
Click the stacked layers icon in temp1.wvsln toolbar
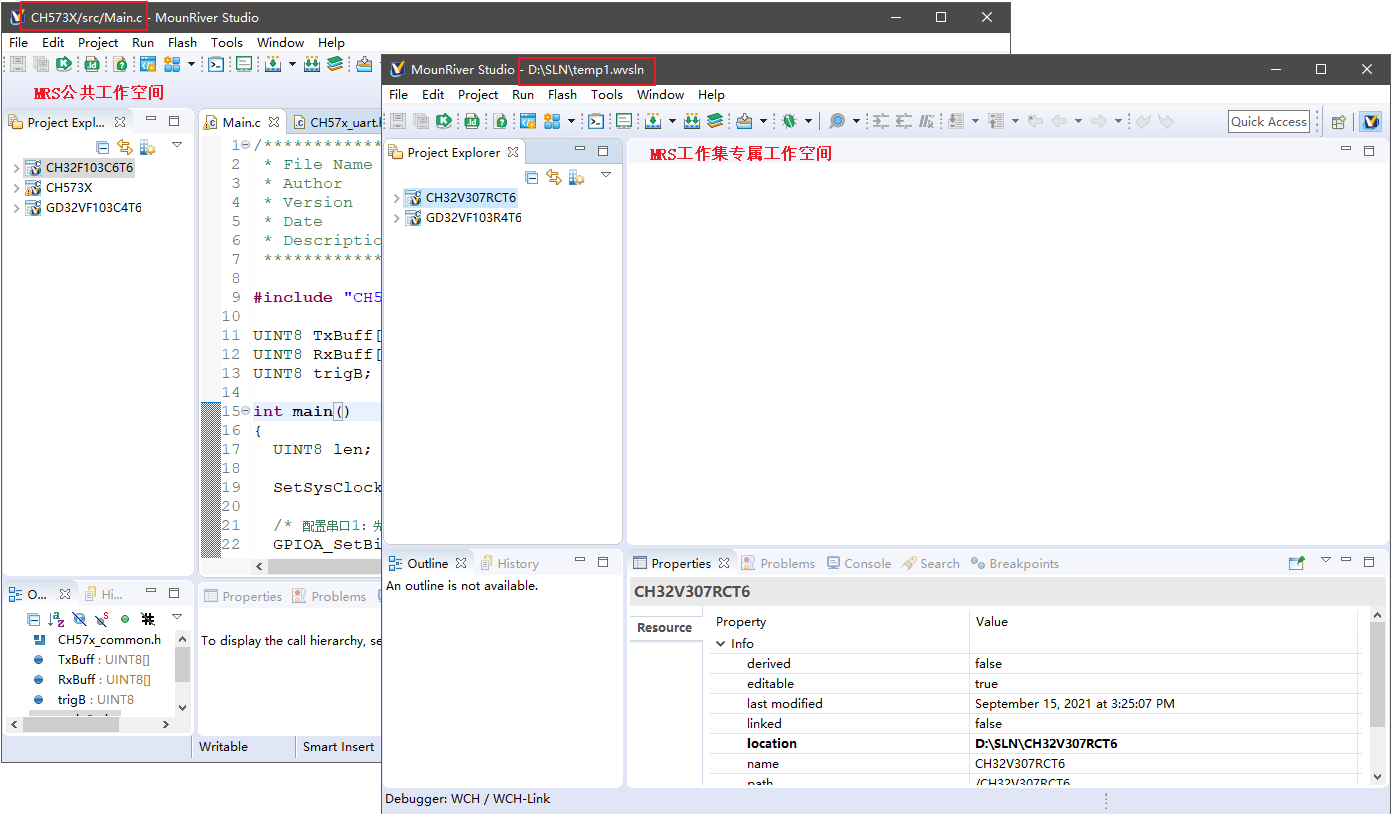tap(714, 121)
